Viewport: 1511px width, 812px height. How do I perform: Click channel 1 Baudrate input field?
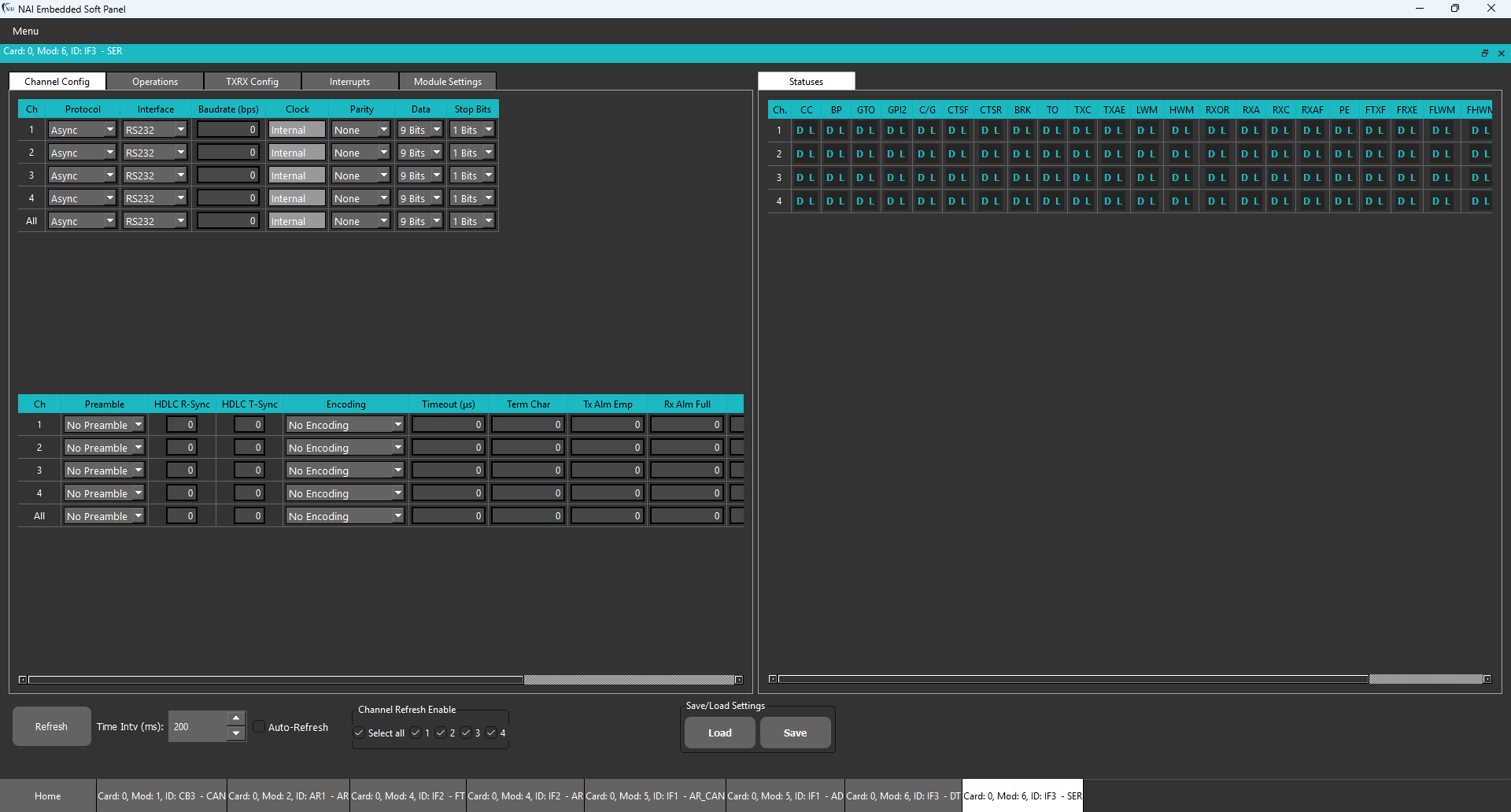[227, 130]
